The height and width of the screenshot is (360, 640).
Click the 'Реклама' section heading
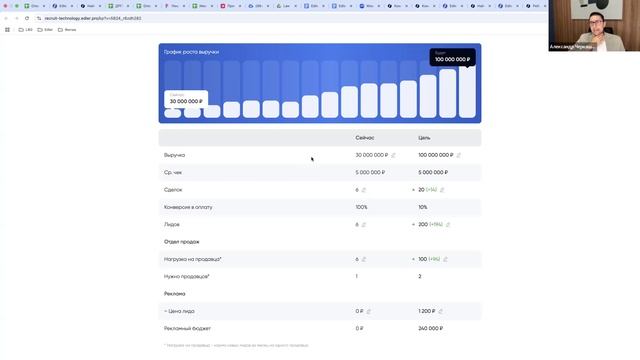[x=175, y=294]
